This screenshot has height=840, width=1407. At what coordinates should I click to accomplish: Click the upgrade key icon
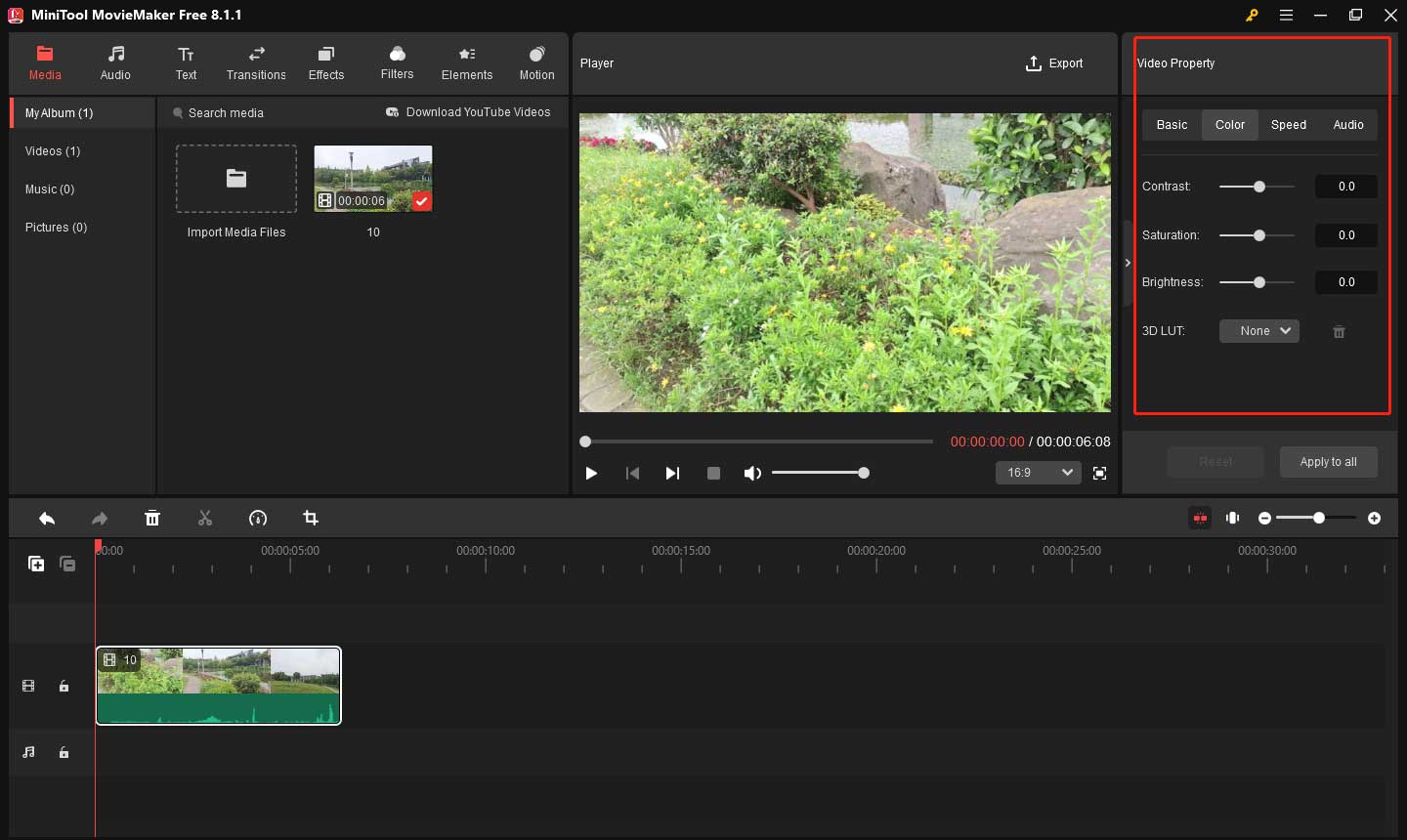[1252, 15]
